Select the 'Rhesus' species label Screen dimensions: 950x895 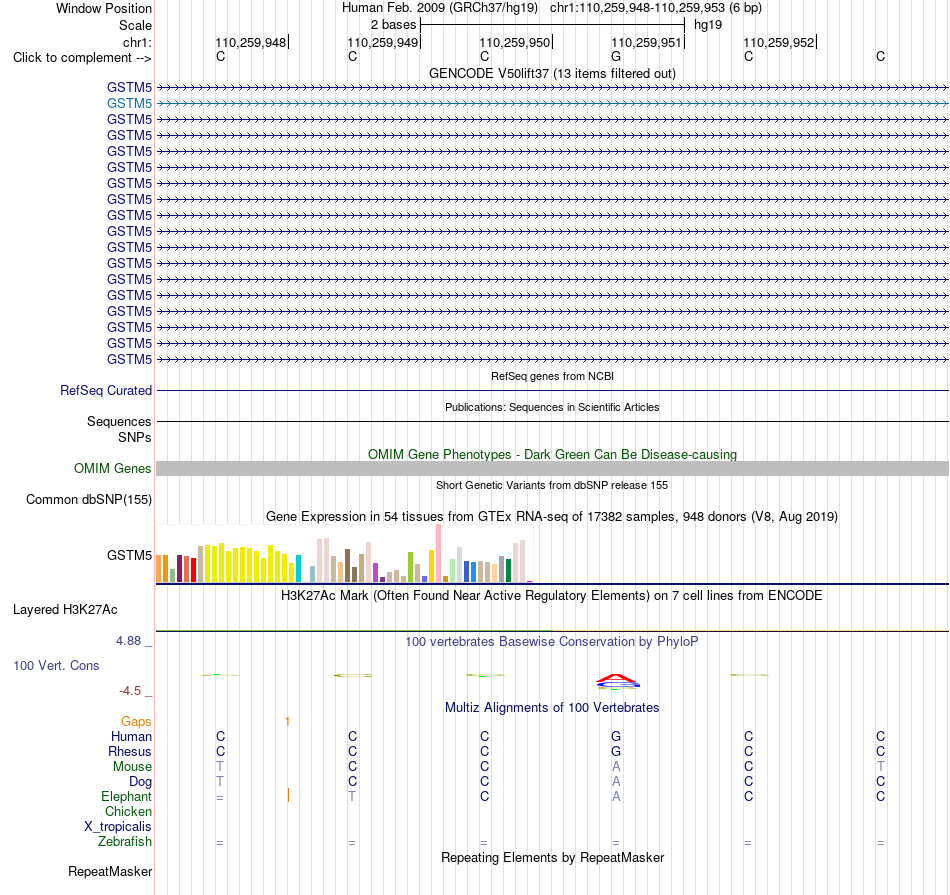click(x=130, y=751)
